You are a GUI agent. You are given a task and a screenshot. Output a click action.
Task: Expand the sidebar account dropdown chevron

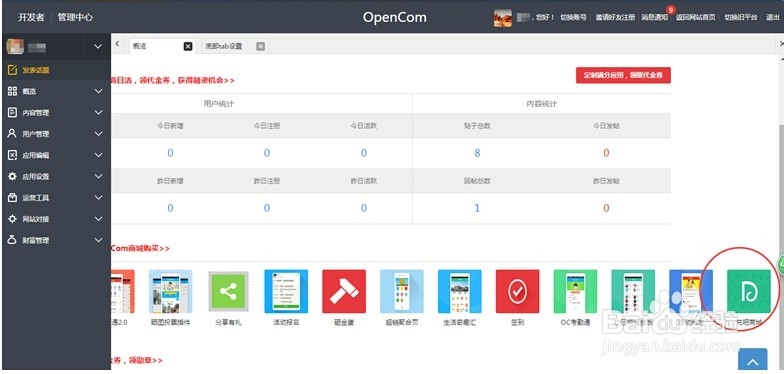[x=98, y=46]
